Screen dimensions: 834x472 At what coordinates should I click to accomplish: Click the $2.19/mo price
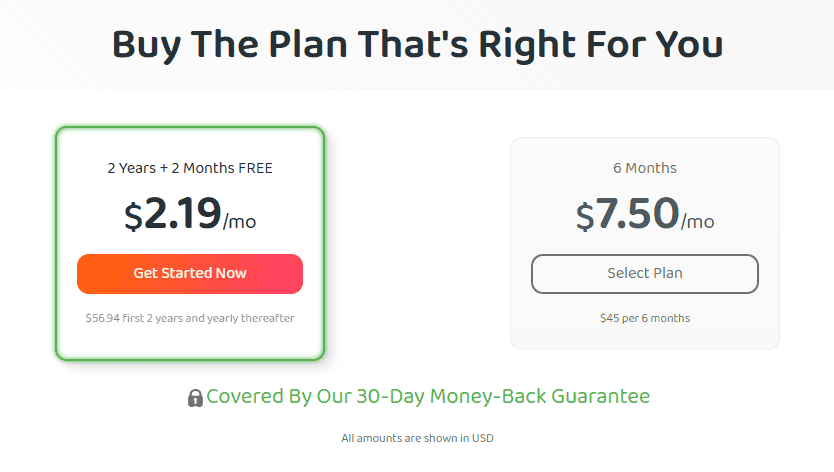[190, 214]
